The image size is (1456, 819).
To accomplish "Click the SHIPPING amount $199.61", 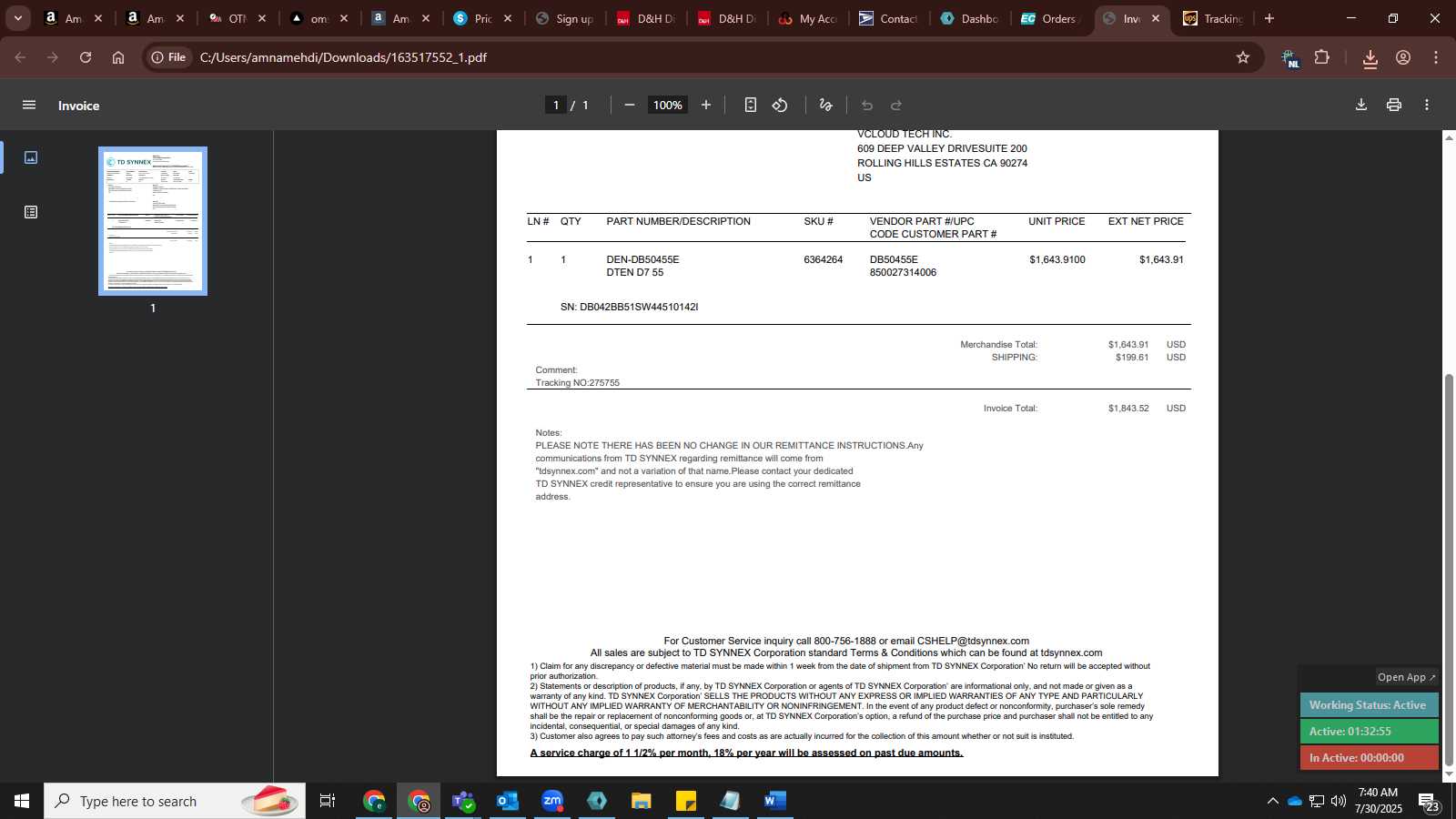I will click(1132, 358).
